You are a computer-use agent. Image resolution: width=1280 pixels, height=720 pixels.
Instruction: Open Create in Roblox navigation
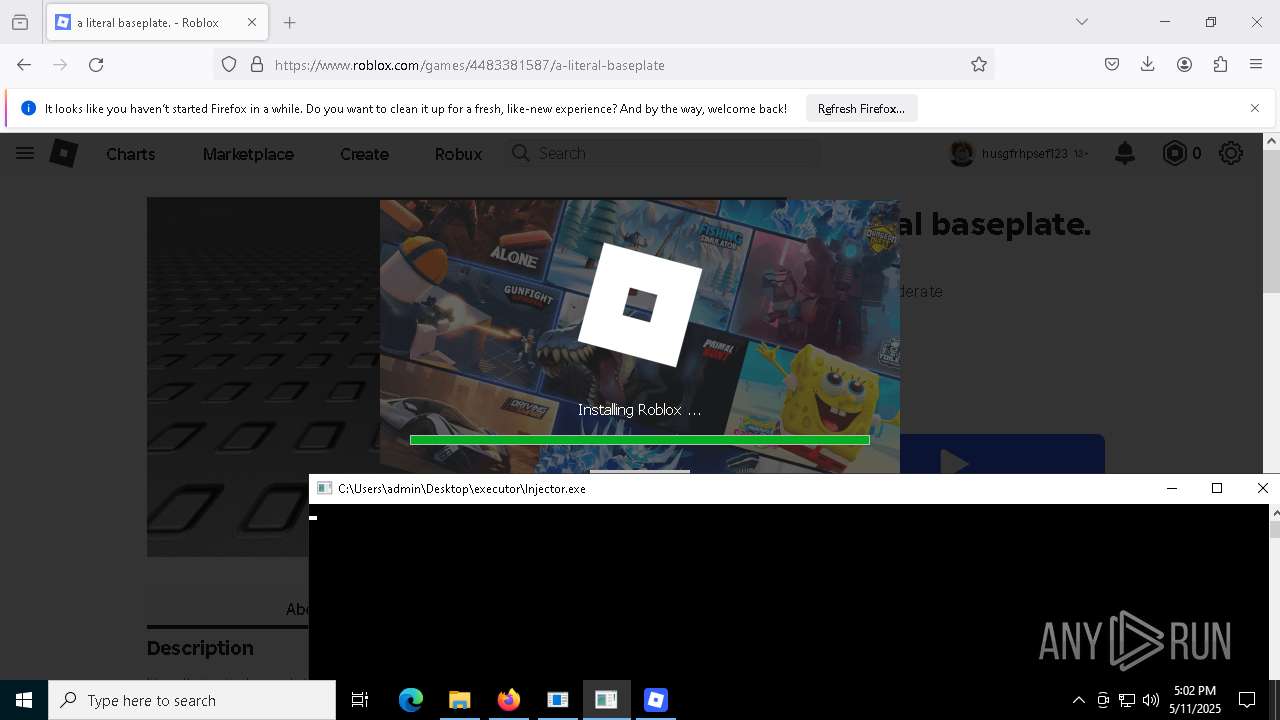click(364, 154)
